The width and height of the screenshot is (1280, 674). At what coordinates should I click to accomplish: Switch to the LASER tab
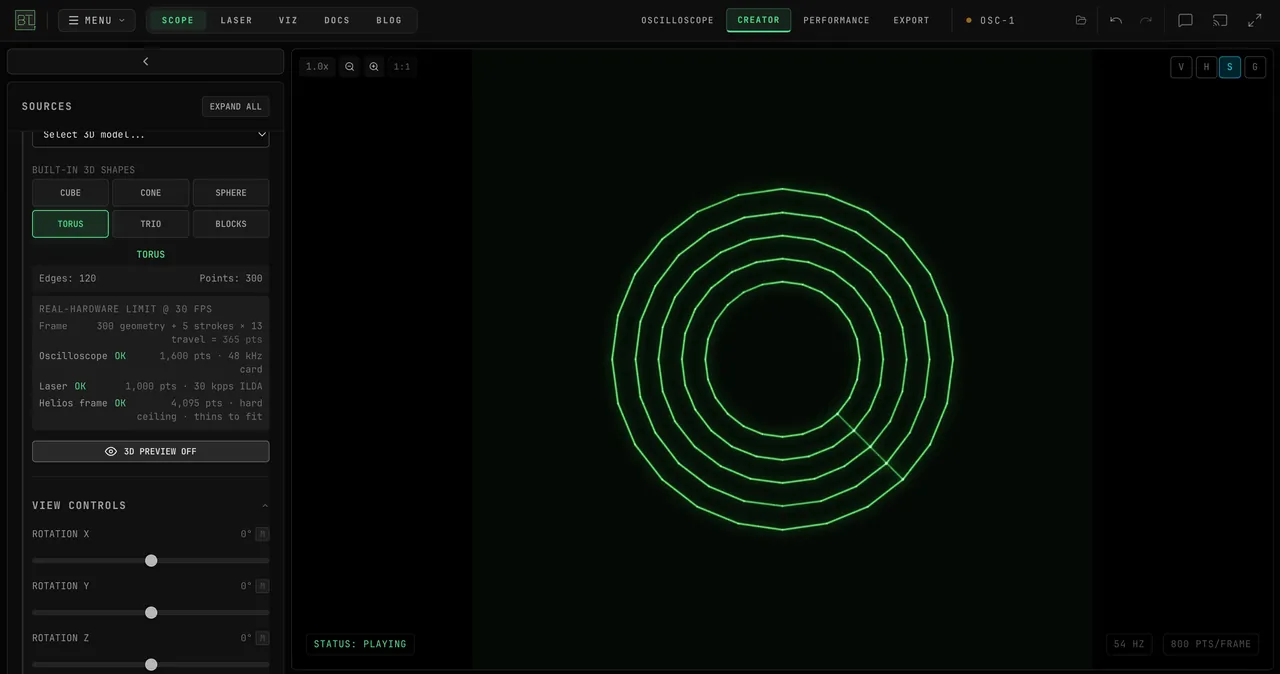pyautogui.click(x=237, y=20)
